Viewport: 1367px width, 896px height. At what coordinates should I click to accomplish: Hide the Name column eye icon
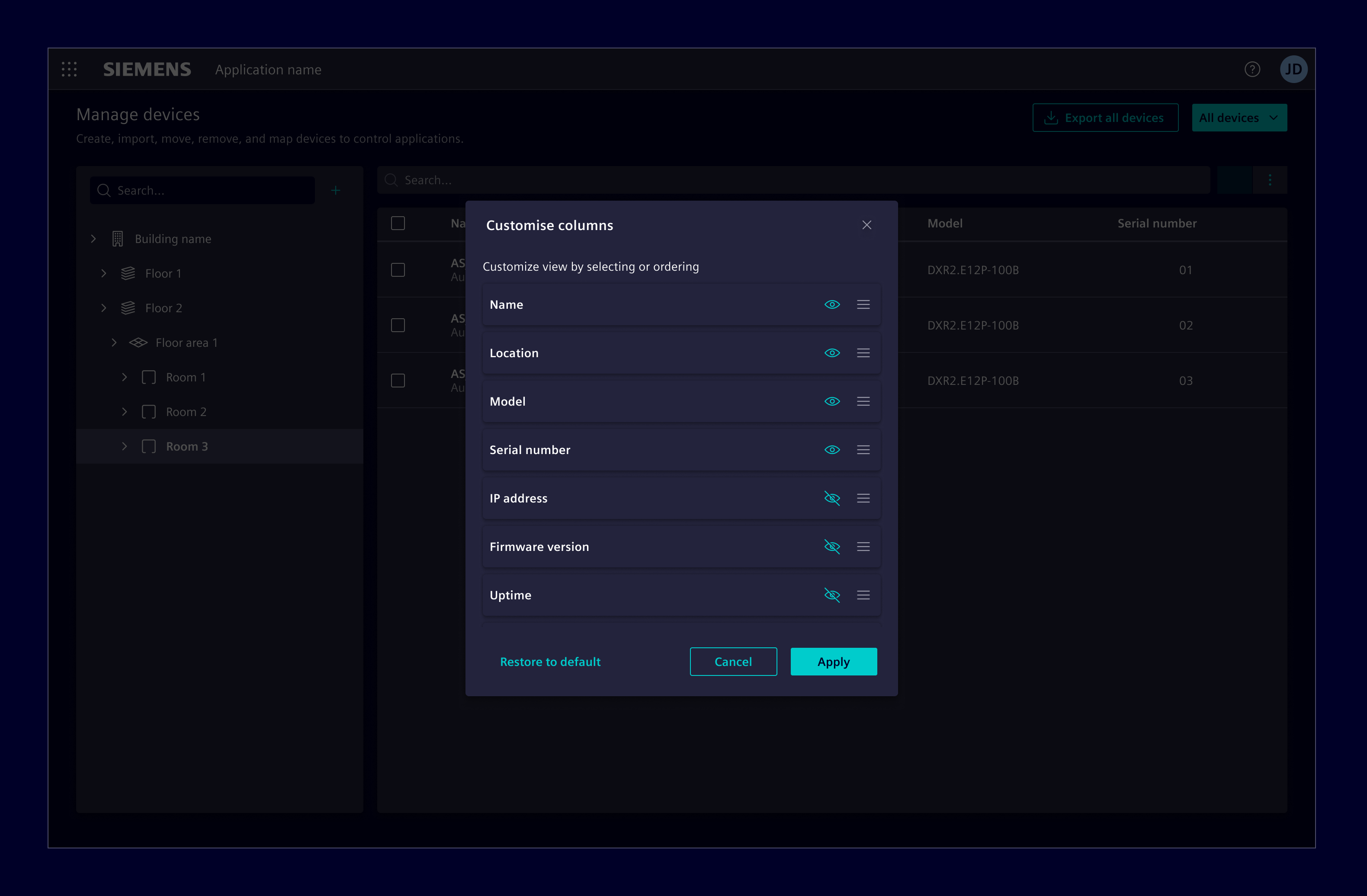(x=832, y=304)
